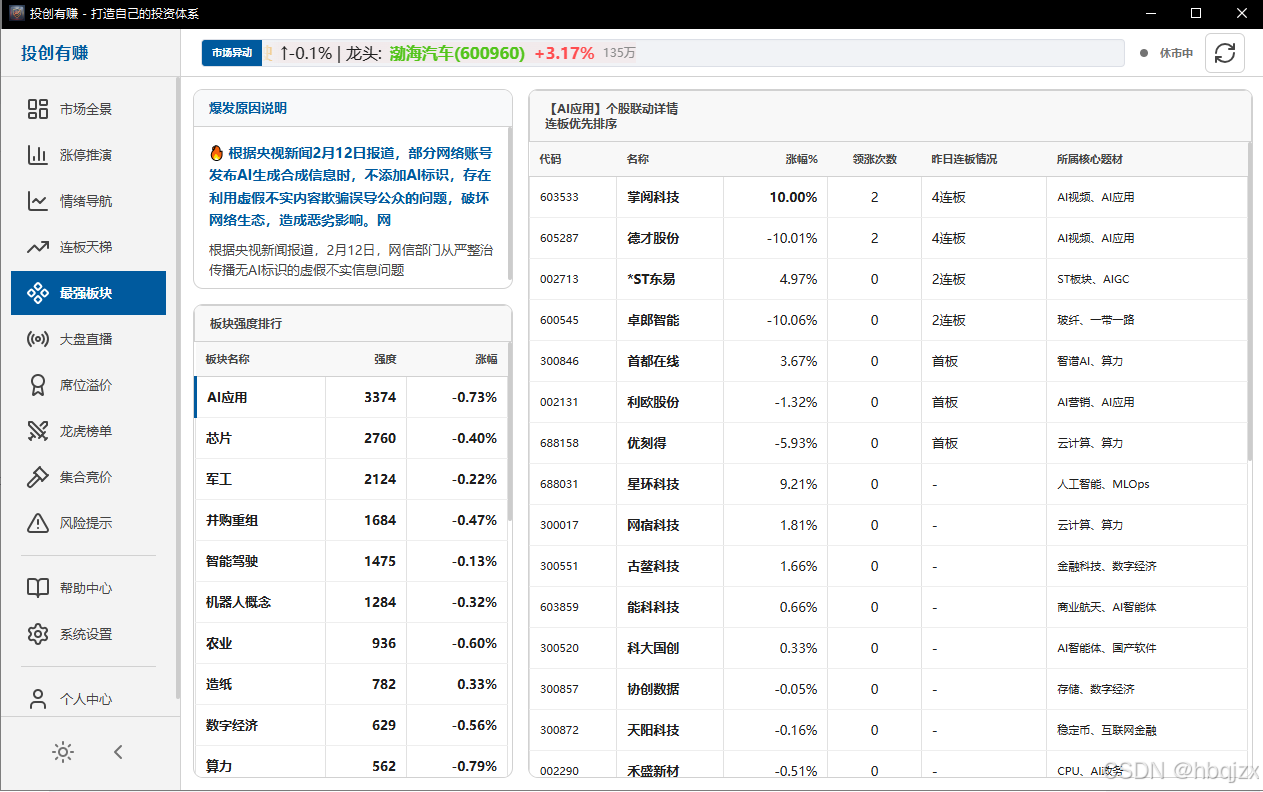
Task: Select the 智能驾驶 sector row
Action: [351, 561]
